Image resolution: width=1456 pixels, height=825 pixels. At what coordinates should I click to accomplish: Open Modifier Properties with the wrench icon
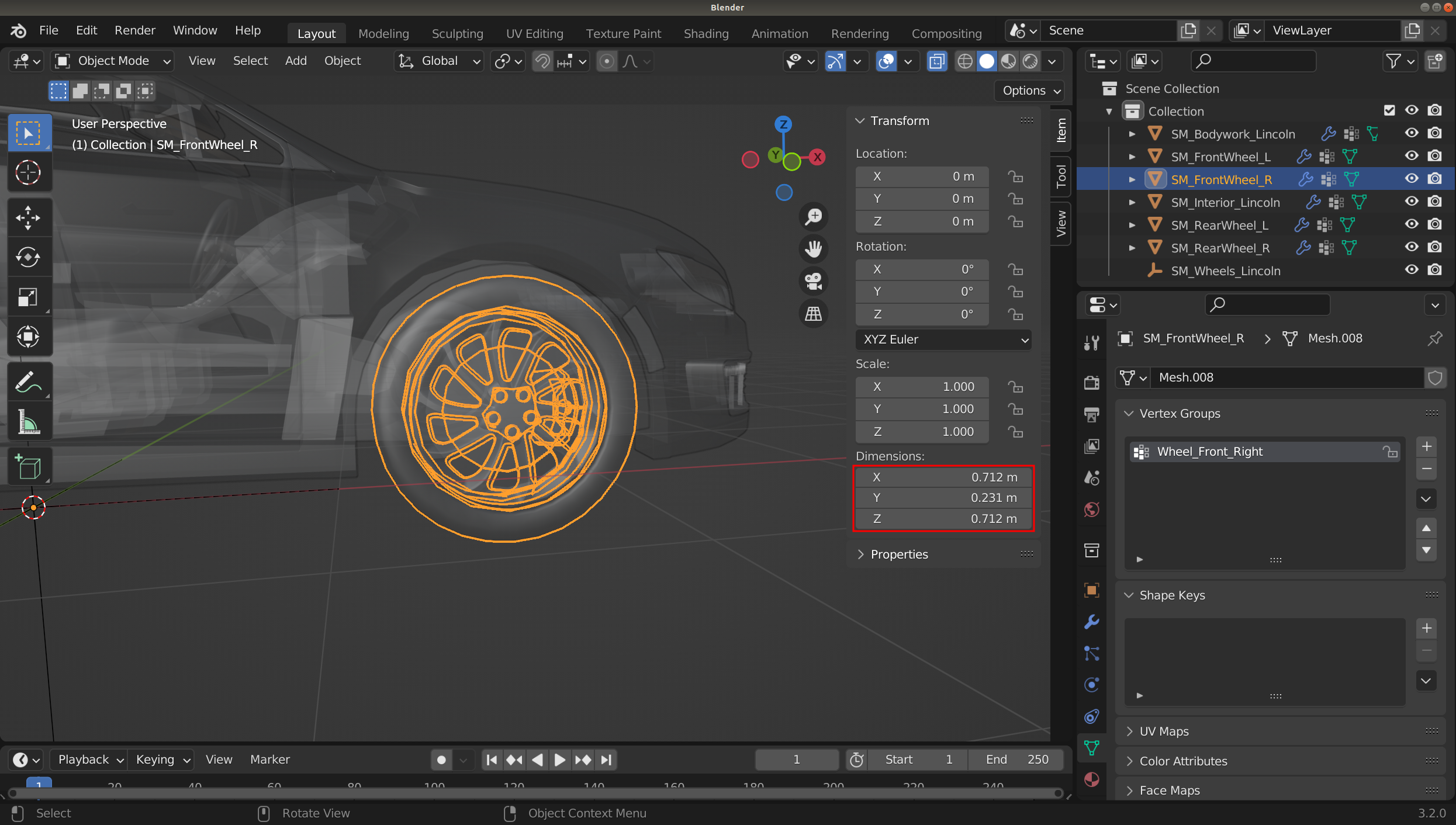click(x=1092, y=622)
